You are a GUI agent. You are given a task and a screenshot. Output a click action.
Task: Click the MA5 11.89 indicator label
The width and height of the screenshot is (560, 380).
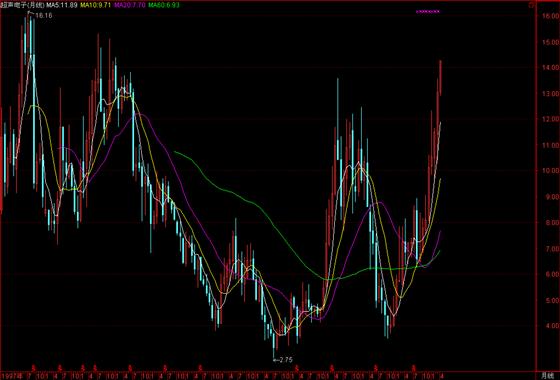click(62, 5)
